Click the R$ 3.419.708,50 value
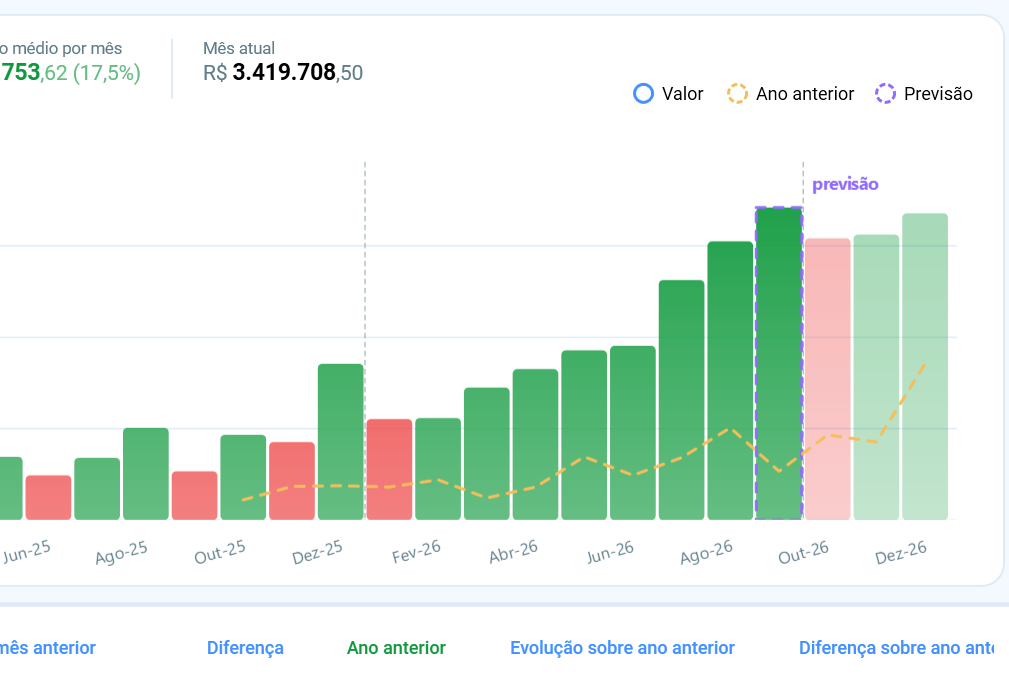The width and height of the screenshot is (1009, 682). (x=283, y=73)
